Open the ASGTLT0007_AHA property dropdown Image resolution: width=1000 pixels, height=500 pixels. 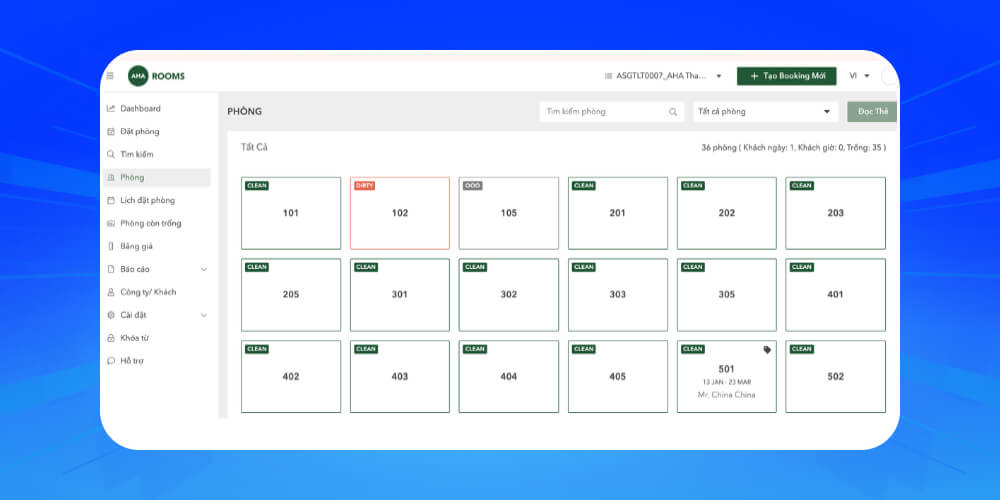[x=664, y=76]
